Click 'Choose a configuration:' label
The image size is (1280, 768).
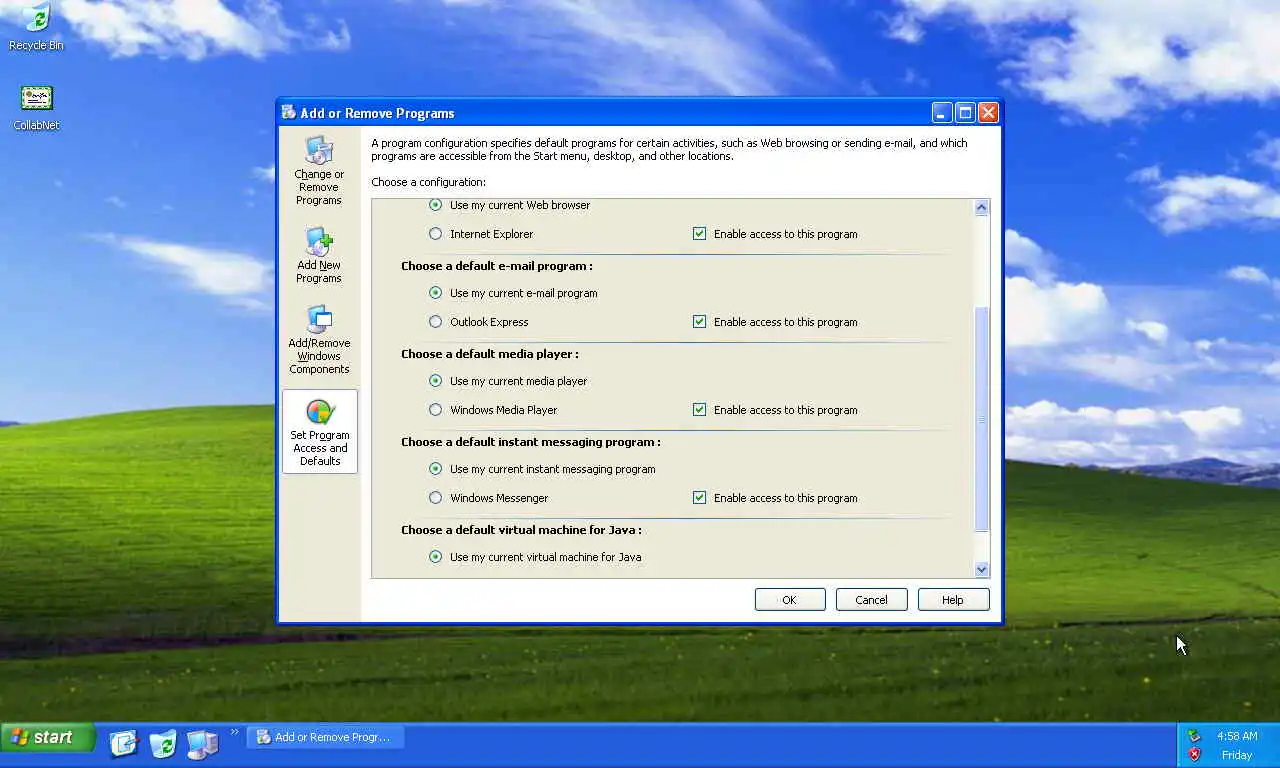428,182
